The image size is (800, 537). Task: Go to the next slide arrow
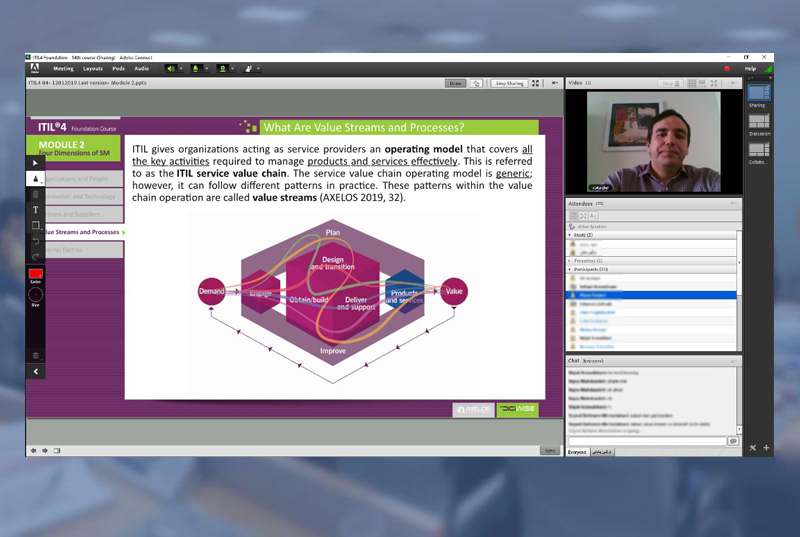(45, 451)
